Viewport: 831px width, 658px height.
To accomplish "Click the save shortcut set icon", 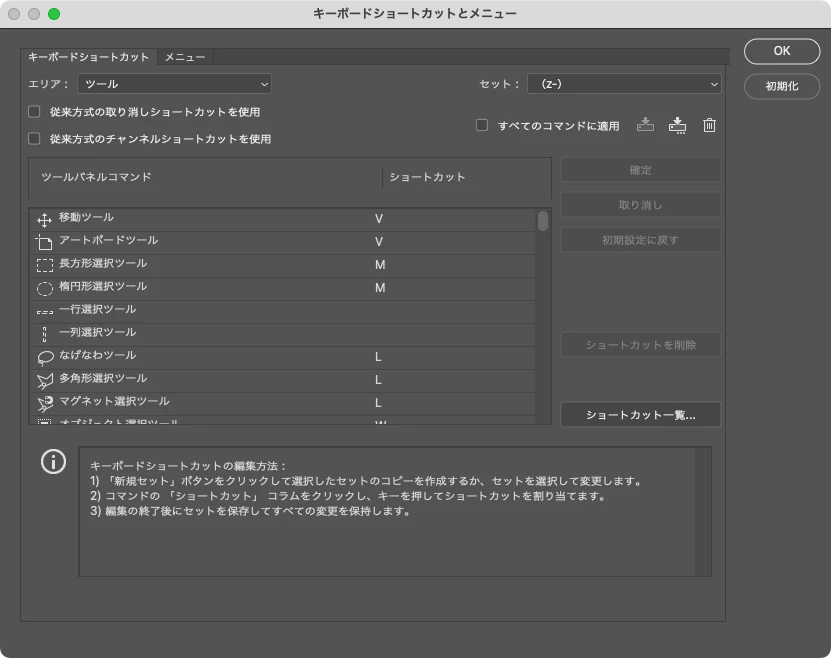I will 645,125.
